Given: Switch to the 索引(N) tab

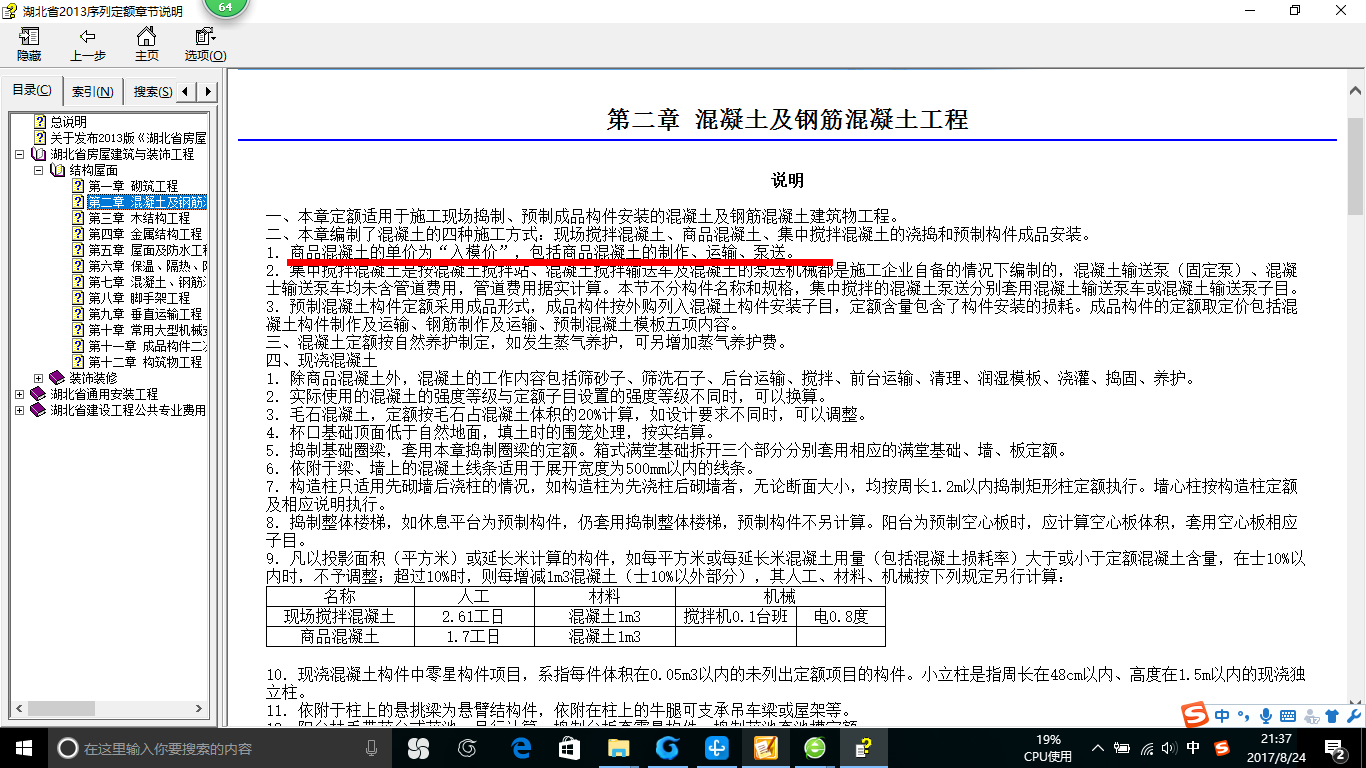Looking at the screenshot, I should click(x=92, y=92).
